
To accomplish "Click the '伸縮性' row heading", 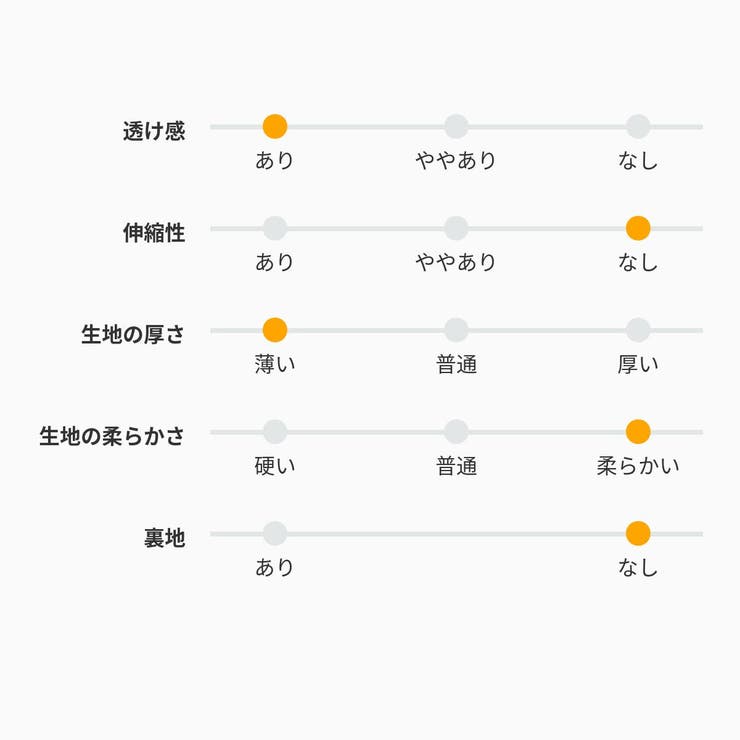I will (154, 233).
